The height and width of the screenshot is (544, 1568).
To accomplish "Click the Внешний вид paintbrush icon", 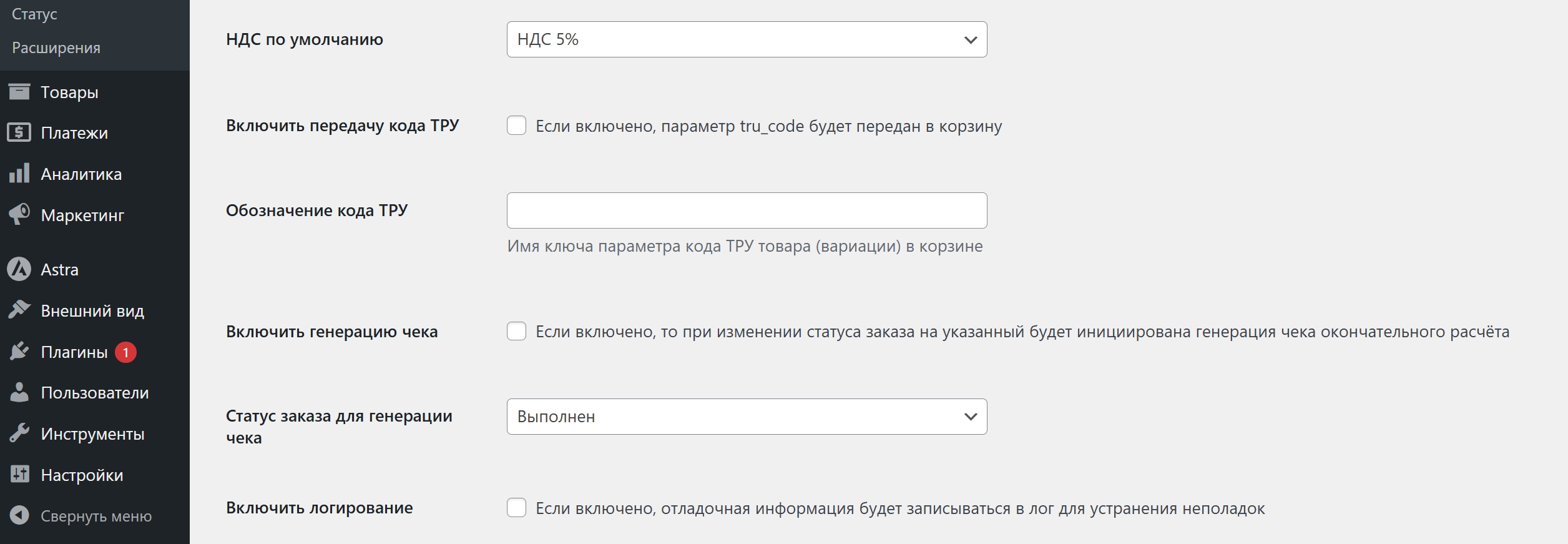I will point(19,310).
